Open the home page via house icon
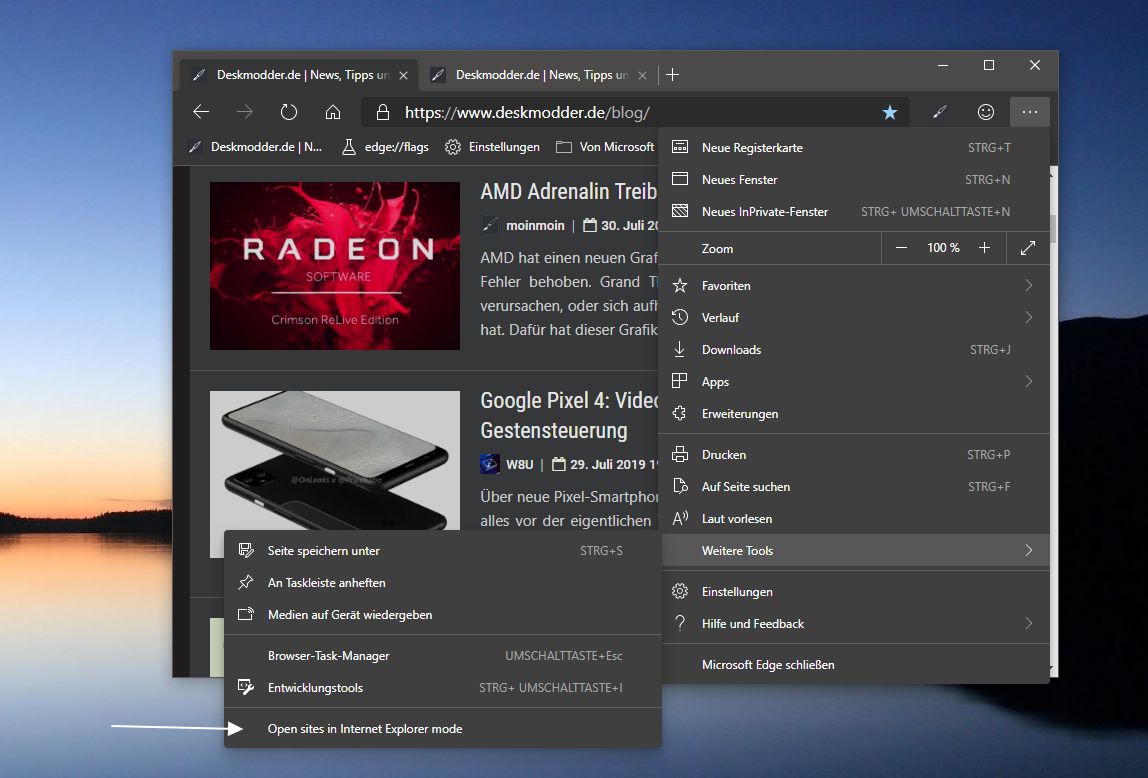1148x778 pixels. point(332,112)
